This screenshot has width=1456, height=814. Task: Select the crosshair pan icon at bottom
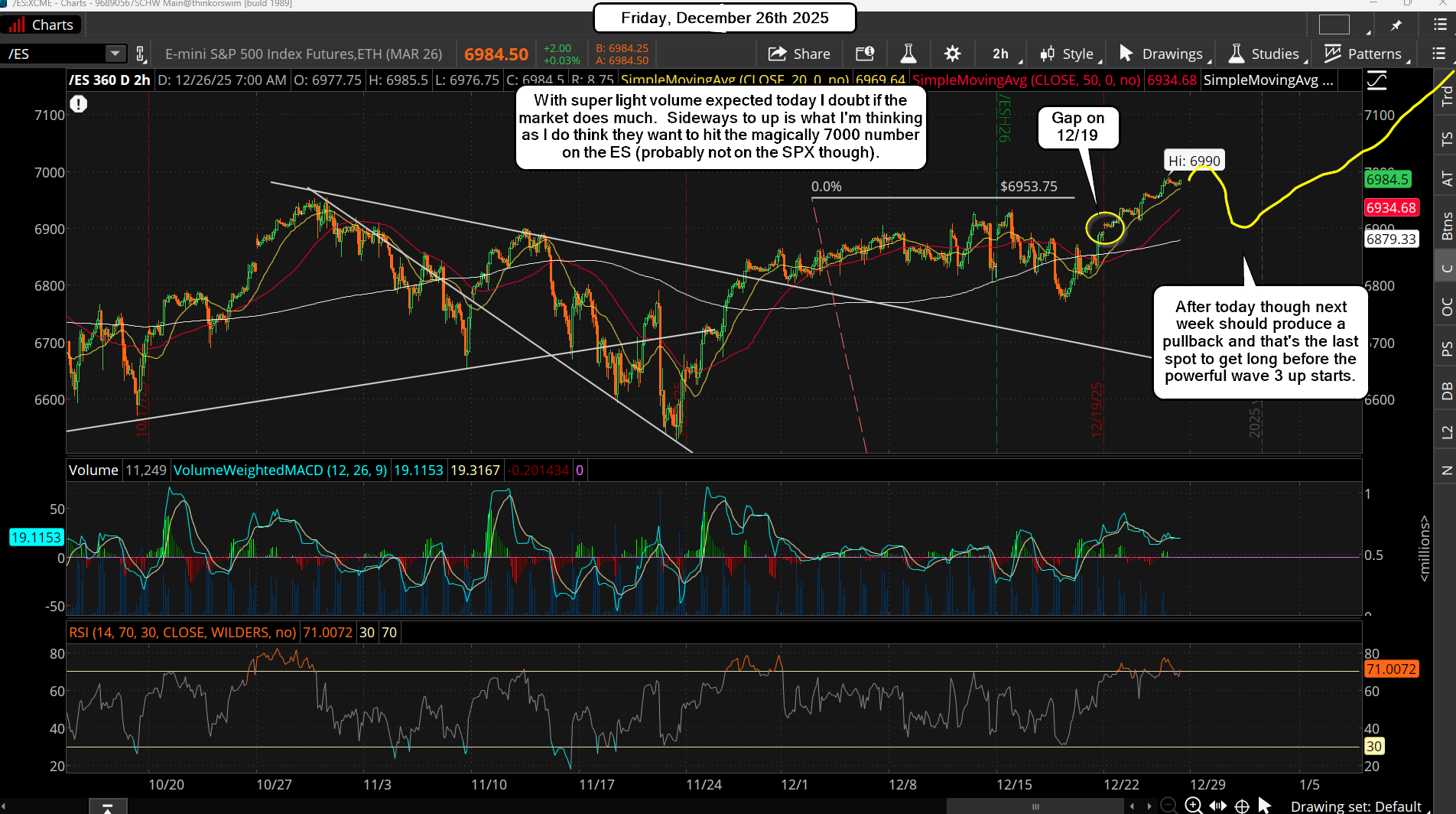(1243, 806)
